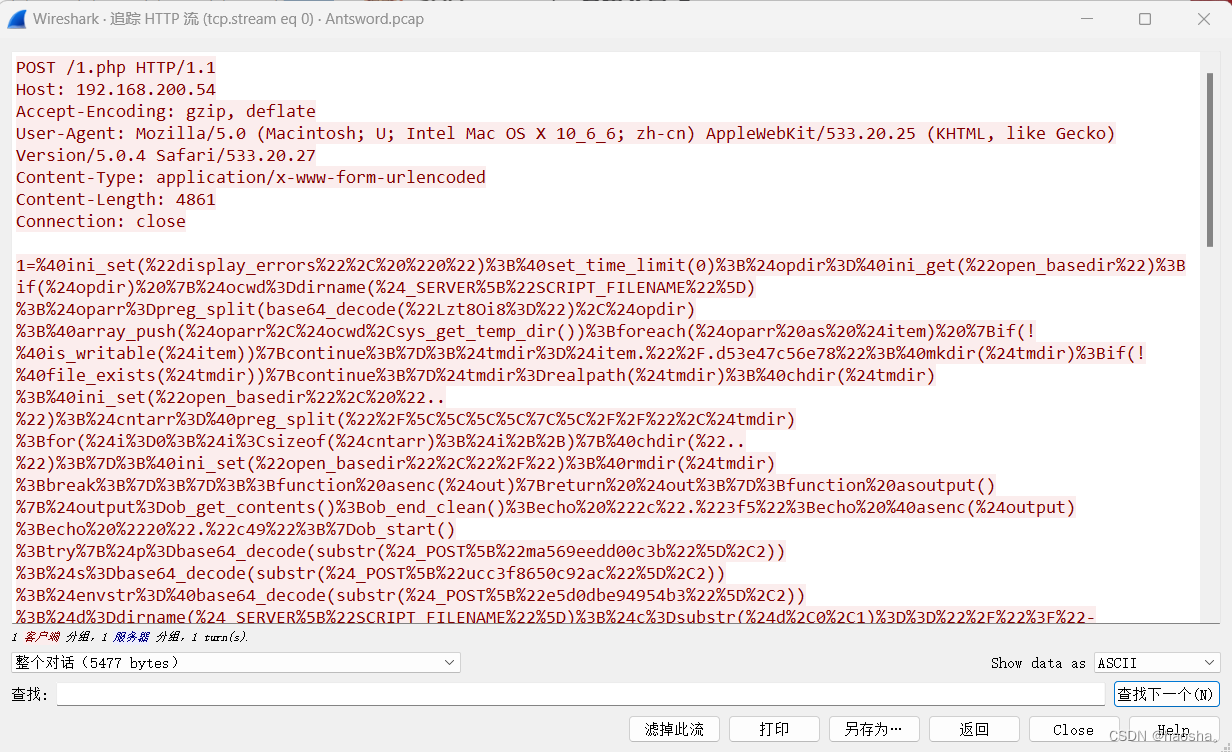Click the bottom Close button
This screenshot has width=1232, height=752.
click(x=1073, y=729)
